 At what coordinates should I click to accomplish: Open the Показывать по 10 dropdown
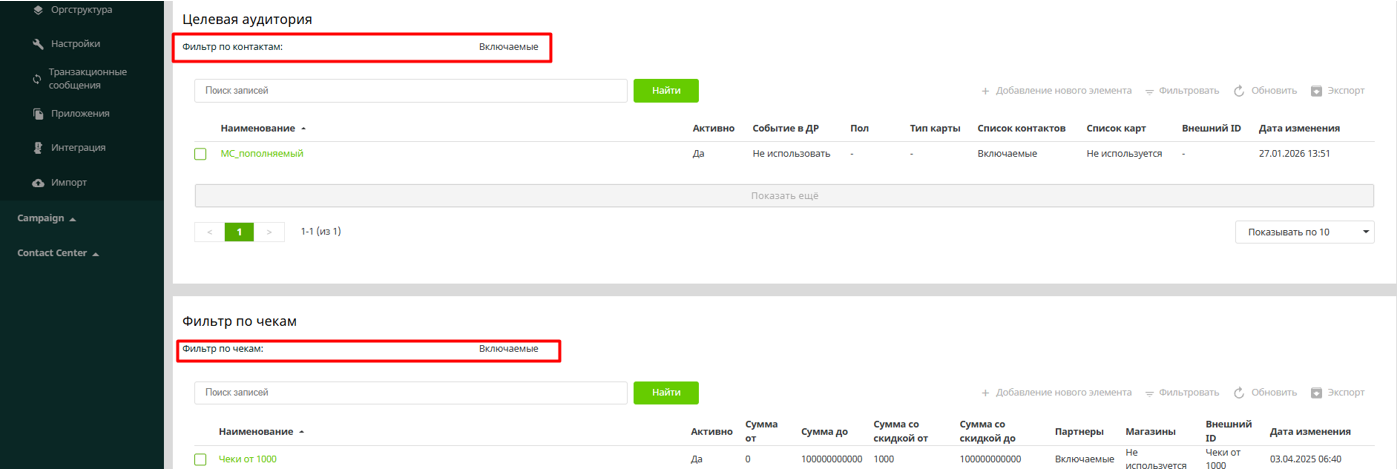(1304, 232)
